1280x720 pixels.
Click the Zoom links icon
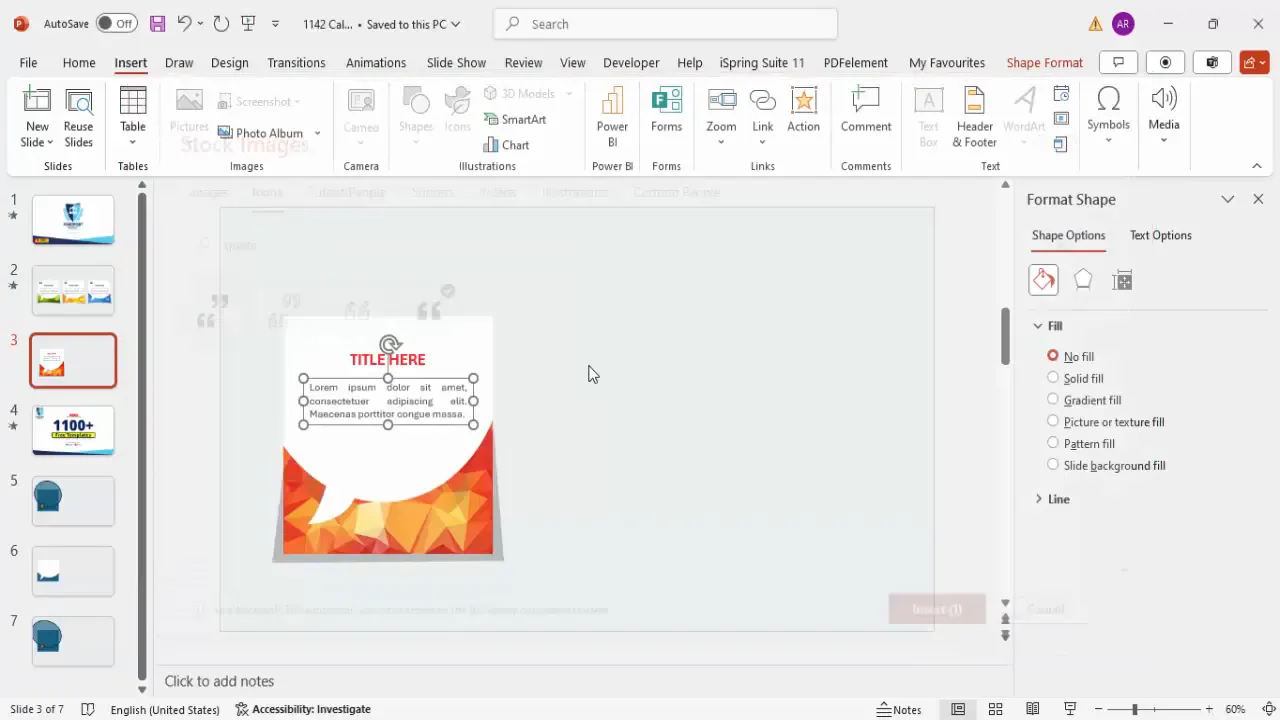click(721, 101)
